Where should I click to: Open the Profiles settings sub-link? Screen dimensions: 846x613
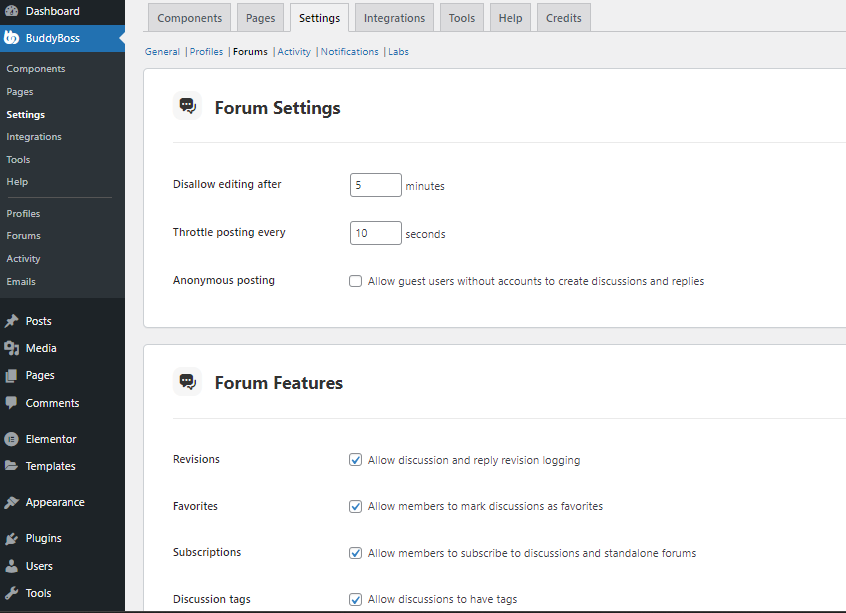206,52
